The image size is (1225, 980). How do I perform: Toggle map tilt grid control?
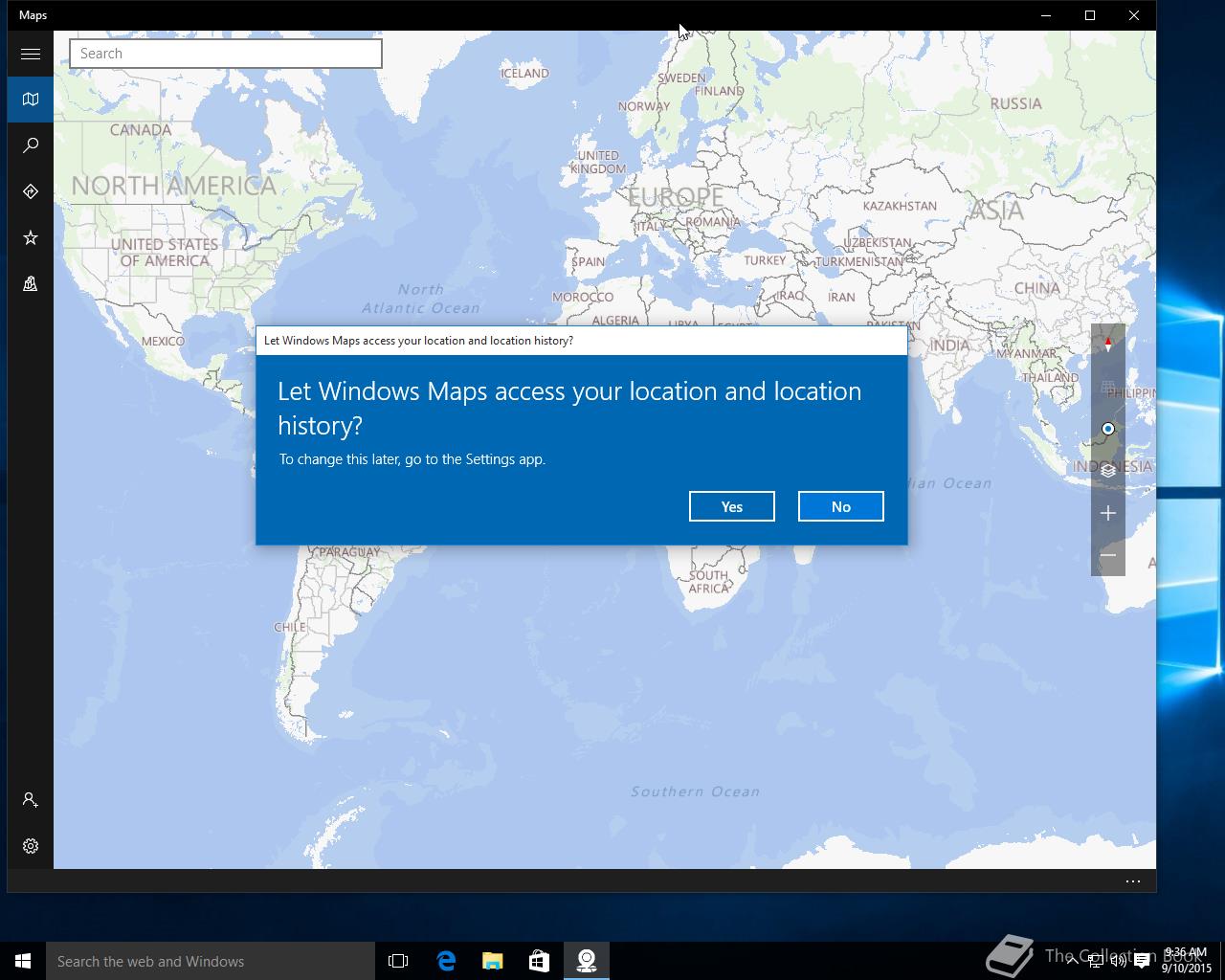coord(1108,387)
